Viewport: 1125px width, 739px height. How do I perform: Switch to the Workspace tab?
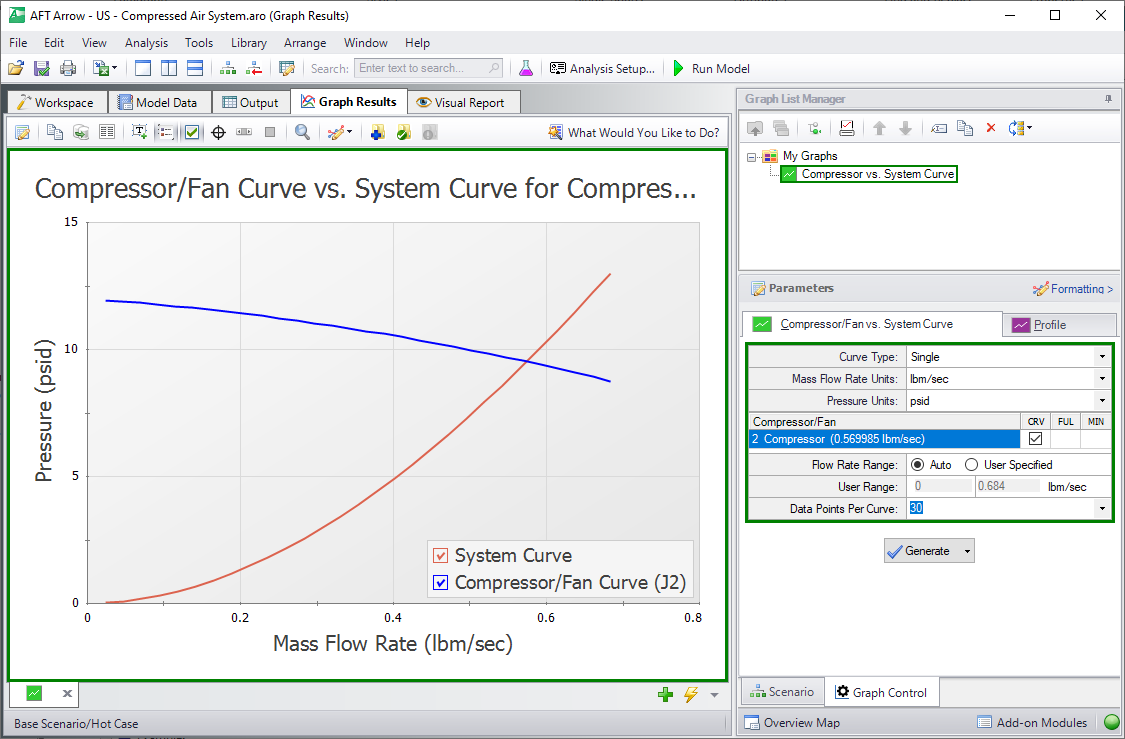point(56,103)
